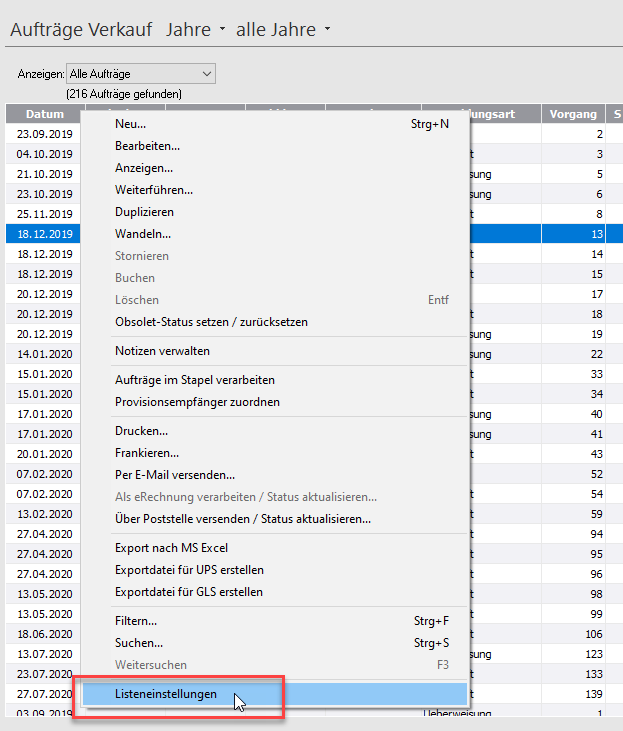Sort by the Vorgang column header
The width and height of the screenshot is (623, 731).
click(x=573, y=114)
